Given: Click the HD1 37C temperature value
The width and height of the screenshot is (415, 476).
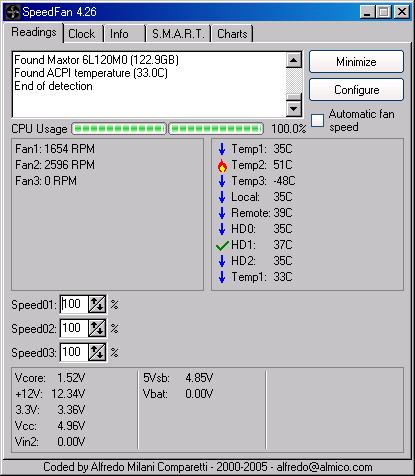Looking at the screenshot, I should (x=283, y=245).
